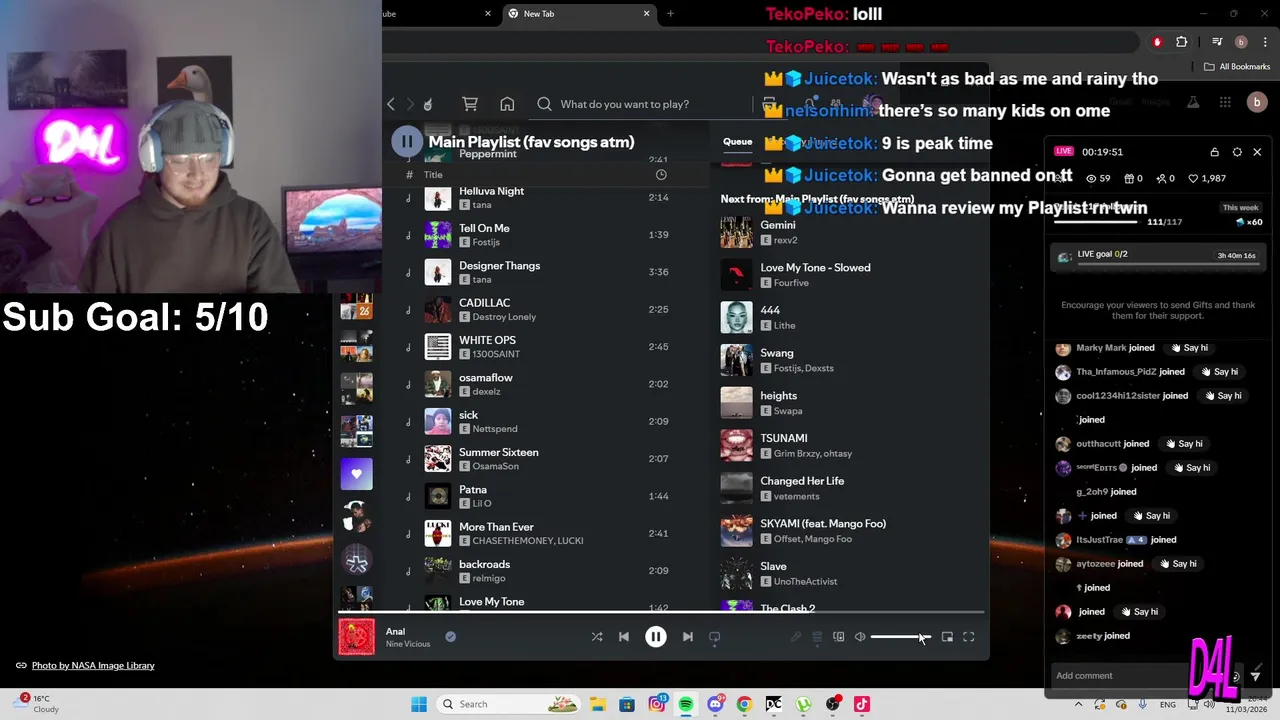Image resolution: width=1280 pixels, height=720 pixels.
Task: Select the Queue tab
Action: (737, 142)
